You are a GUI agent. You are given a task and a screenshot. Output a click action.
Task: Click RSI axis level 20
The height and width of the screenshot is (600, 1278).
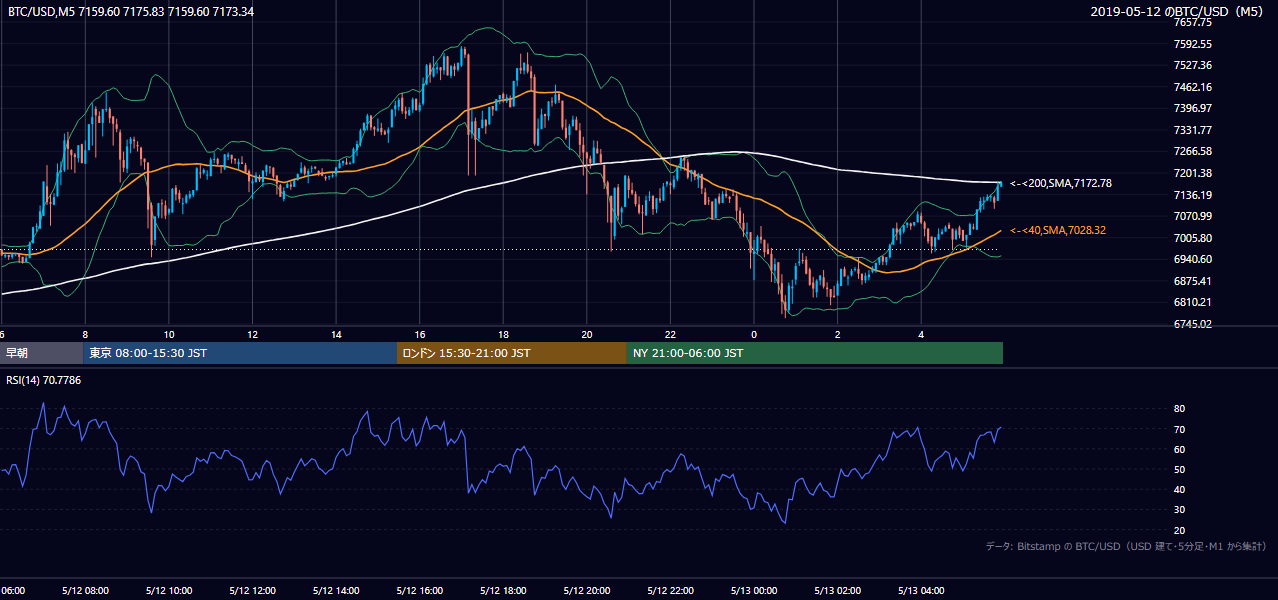tap(1179, 530)
